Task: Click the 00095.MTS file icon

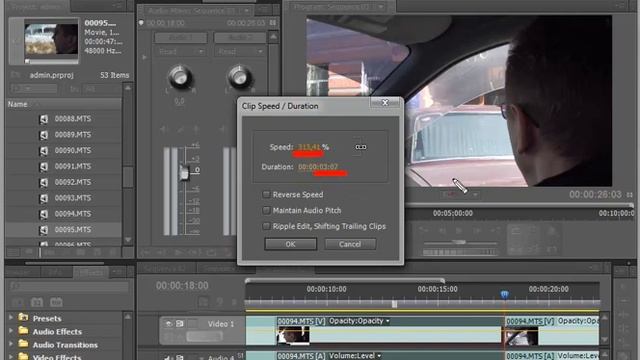Action: pyautogui.click(x=44, y=230)
